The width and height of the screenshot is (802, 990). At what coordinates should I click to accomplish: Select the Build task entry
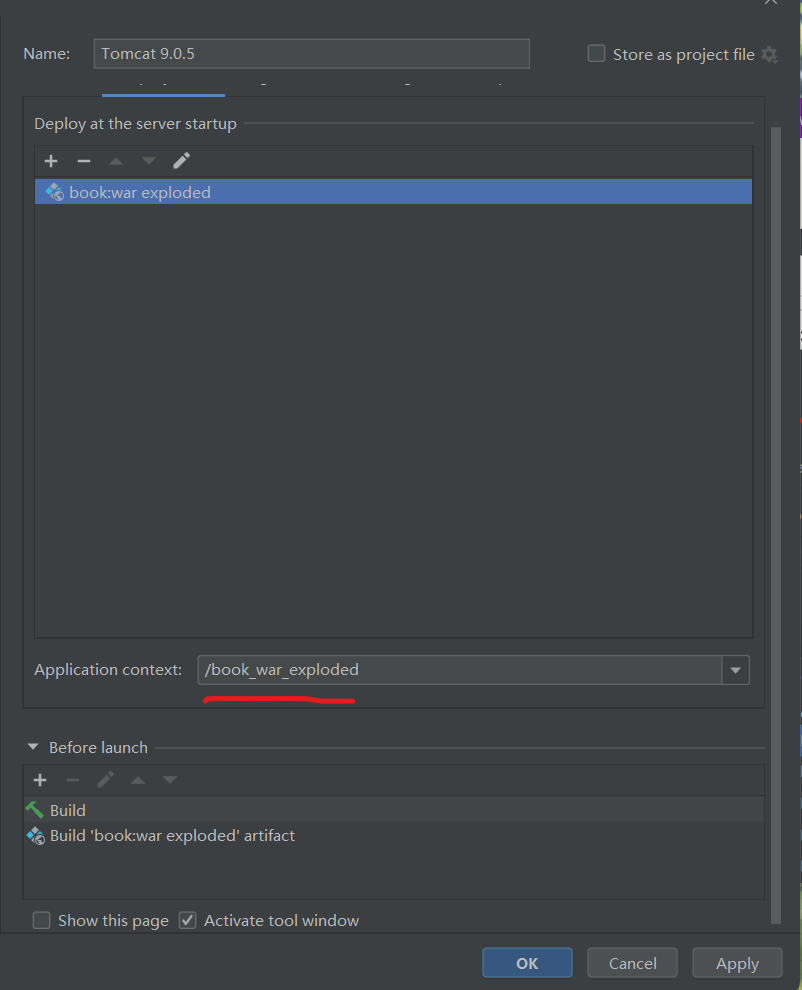pos(67,810)
